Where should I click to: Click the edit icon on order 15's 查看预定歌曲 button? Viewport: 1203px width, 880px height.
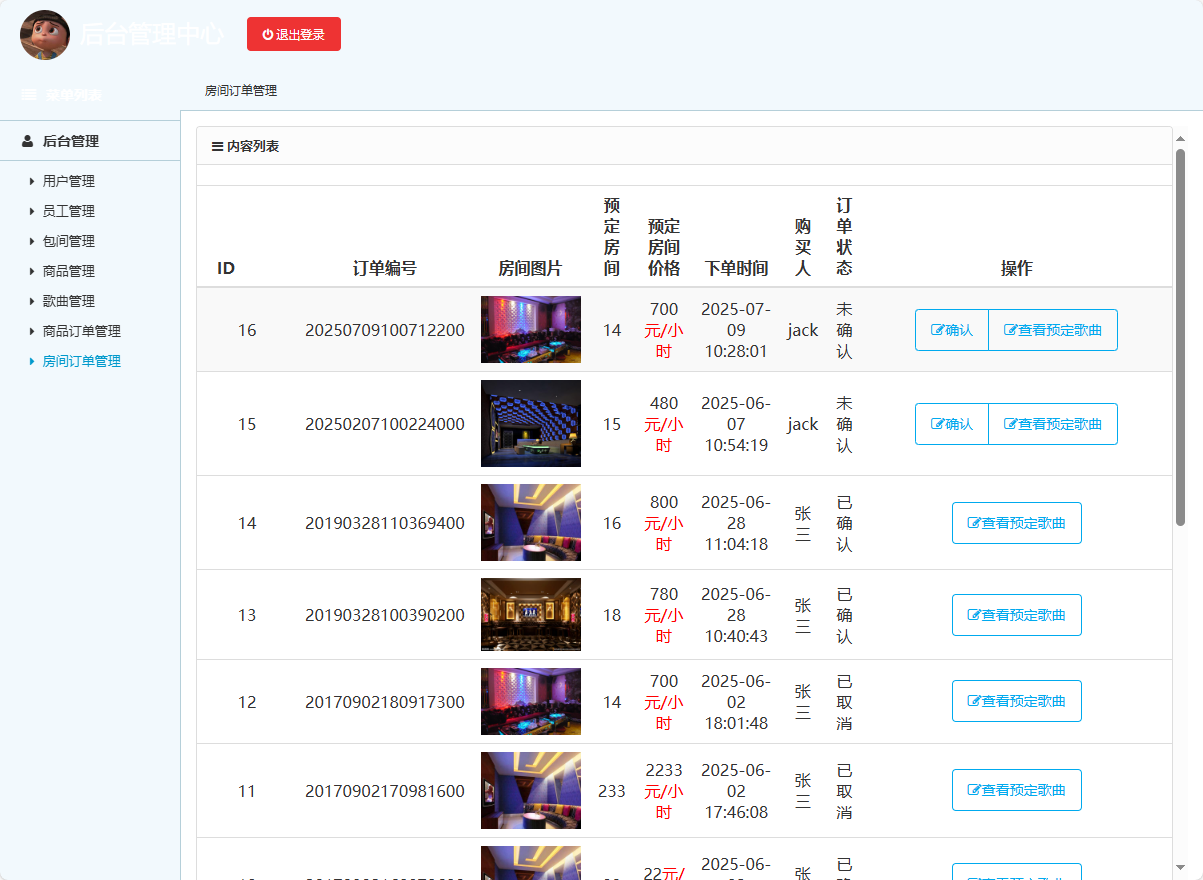pyautogui.click(x=1010, y=423)
